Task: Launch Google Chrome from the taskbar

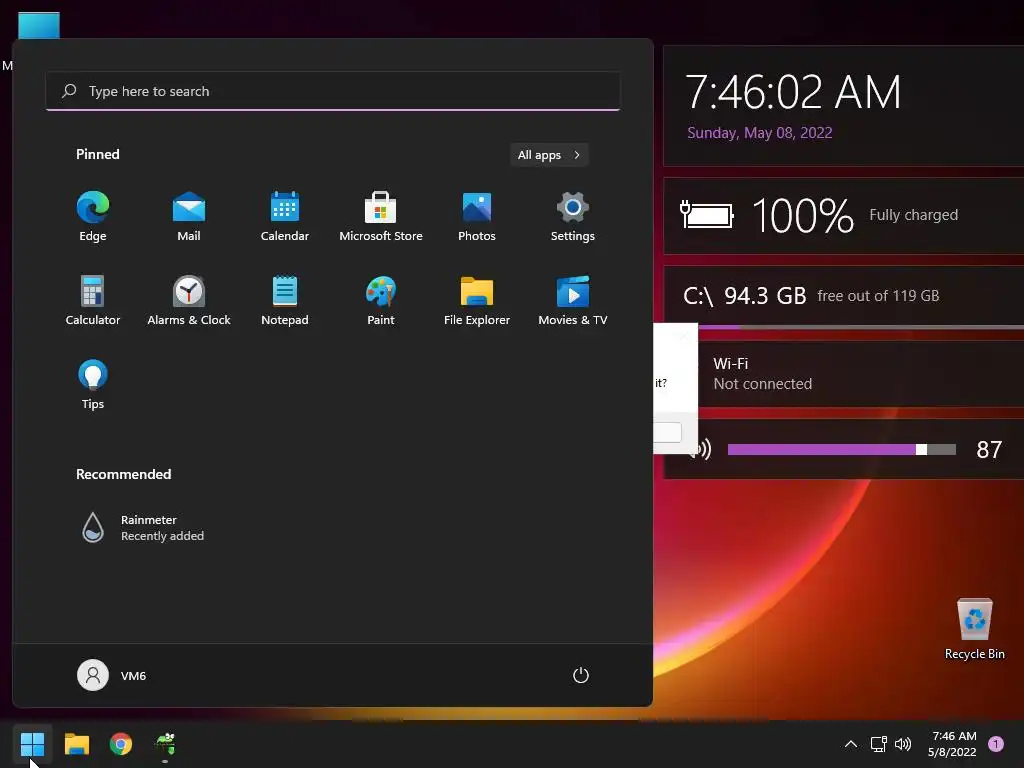Action: click(x=121, y=744)
